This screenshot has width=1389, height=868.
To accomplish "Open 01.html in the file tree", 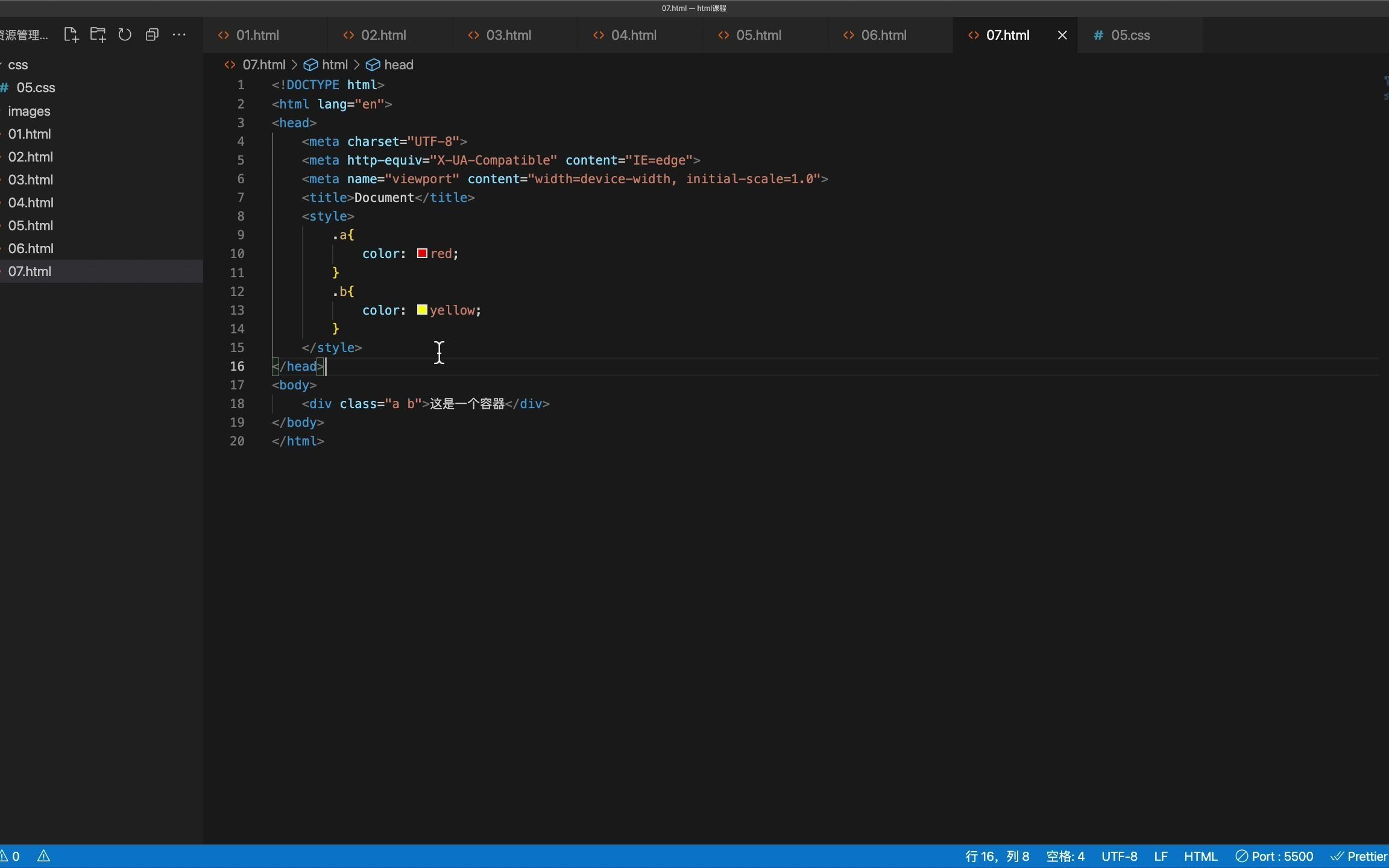I will (101, 134).
